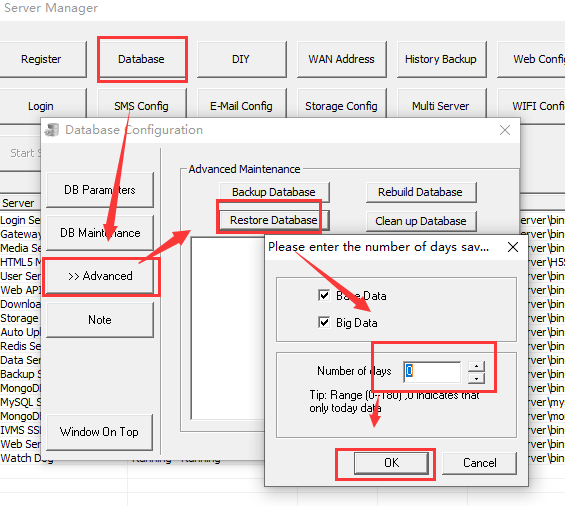Click the Database Configuration title icon
This screenshot has width=565, height=506.
click(53, 130)
